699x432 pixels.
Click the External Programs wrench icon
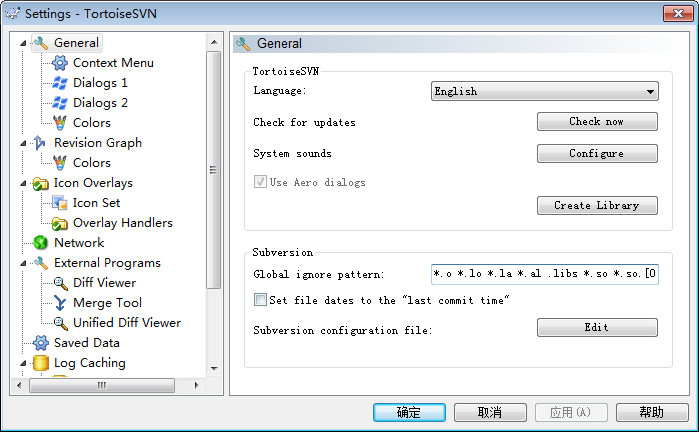pyautogui.click(x=41, y=263)
